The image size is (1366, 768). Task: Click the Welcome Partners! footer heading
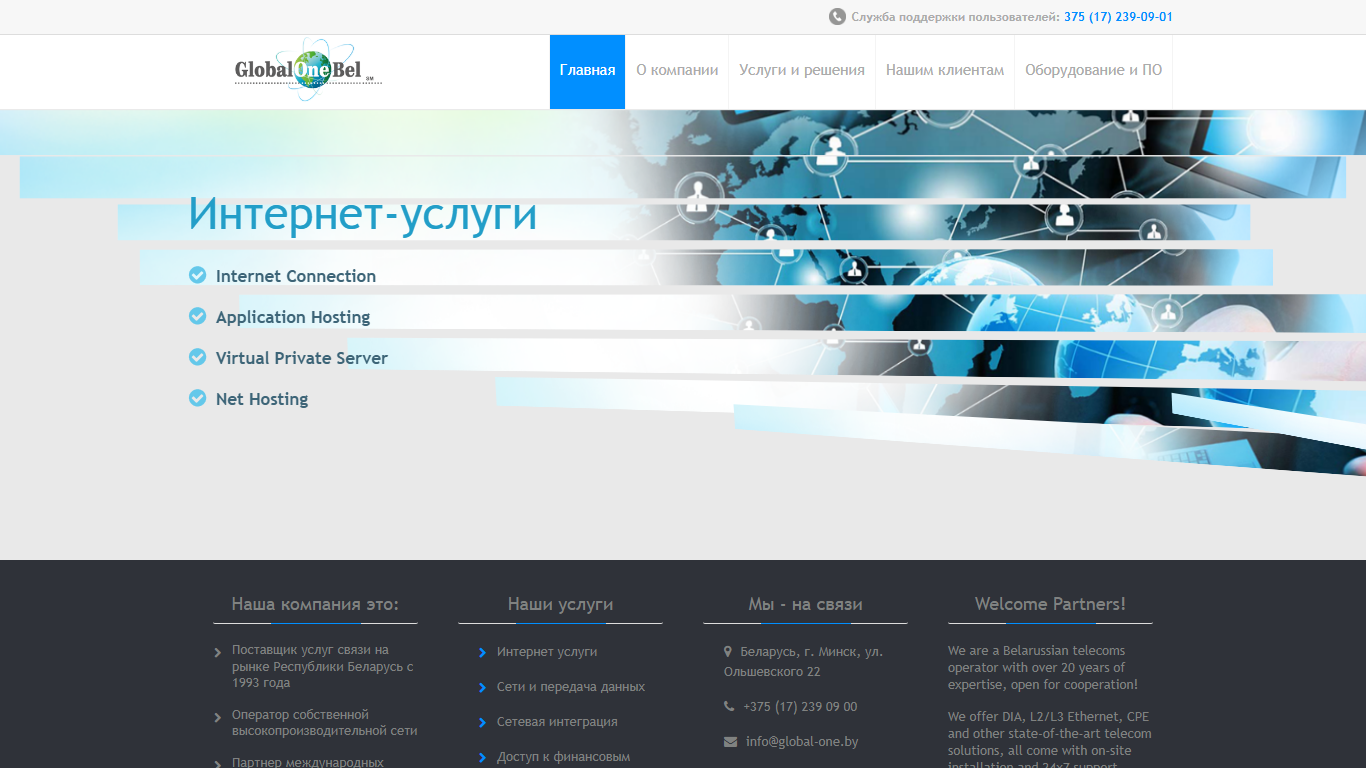[1050, 604]
